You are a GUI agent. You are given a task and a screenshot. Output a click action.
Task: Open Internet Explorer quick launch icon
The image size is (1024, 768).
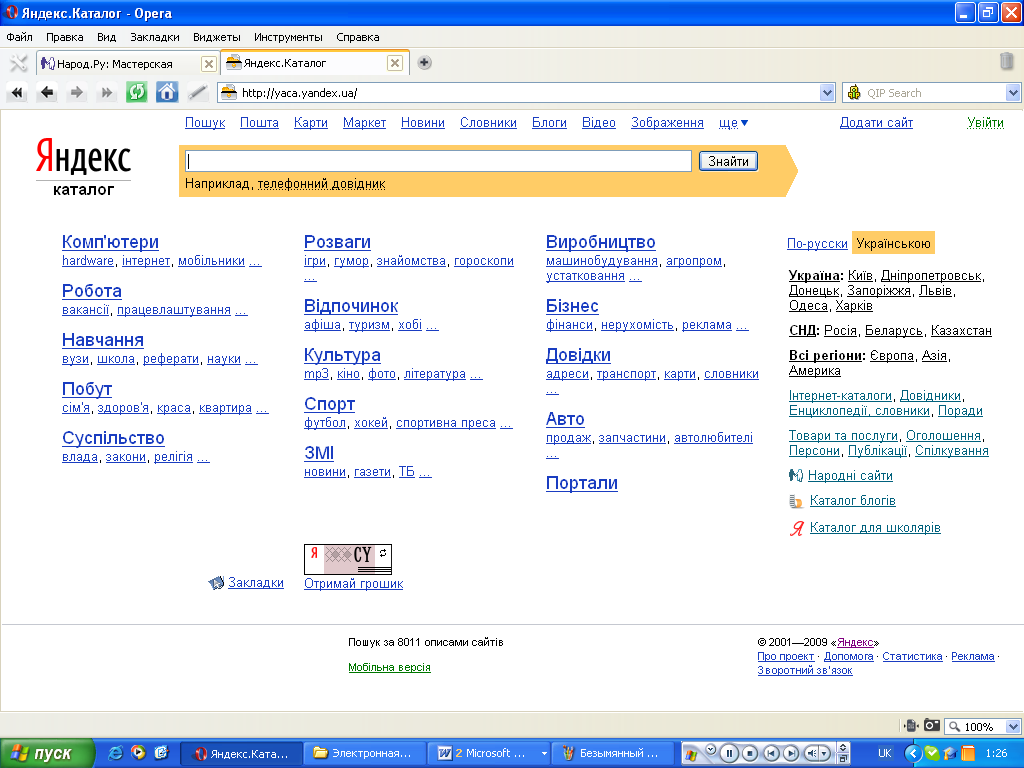[116, 752]
